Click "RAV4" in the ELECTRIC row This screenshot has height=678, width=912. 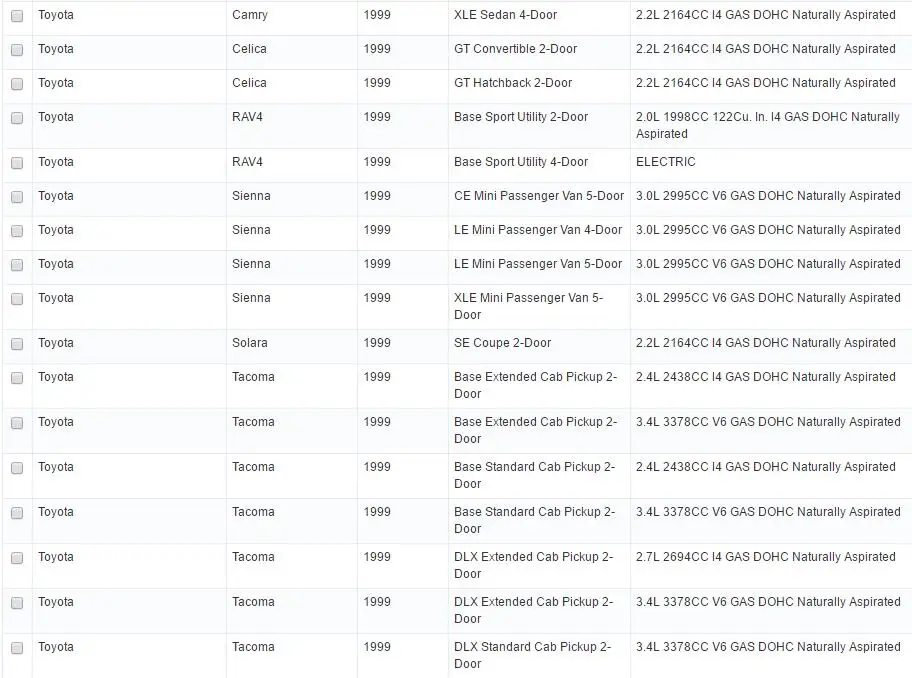[x=247, y=162]
